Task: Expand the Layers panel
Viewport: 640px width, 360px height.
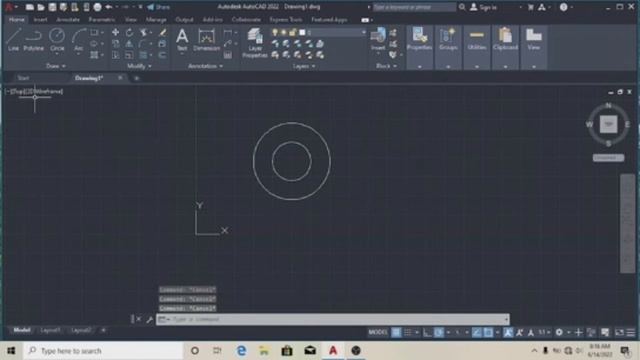Action: coord(304,66)
